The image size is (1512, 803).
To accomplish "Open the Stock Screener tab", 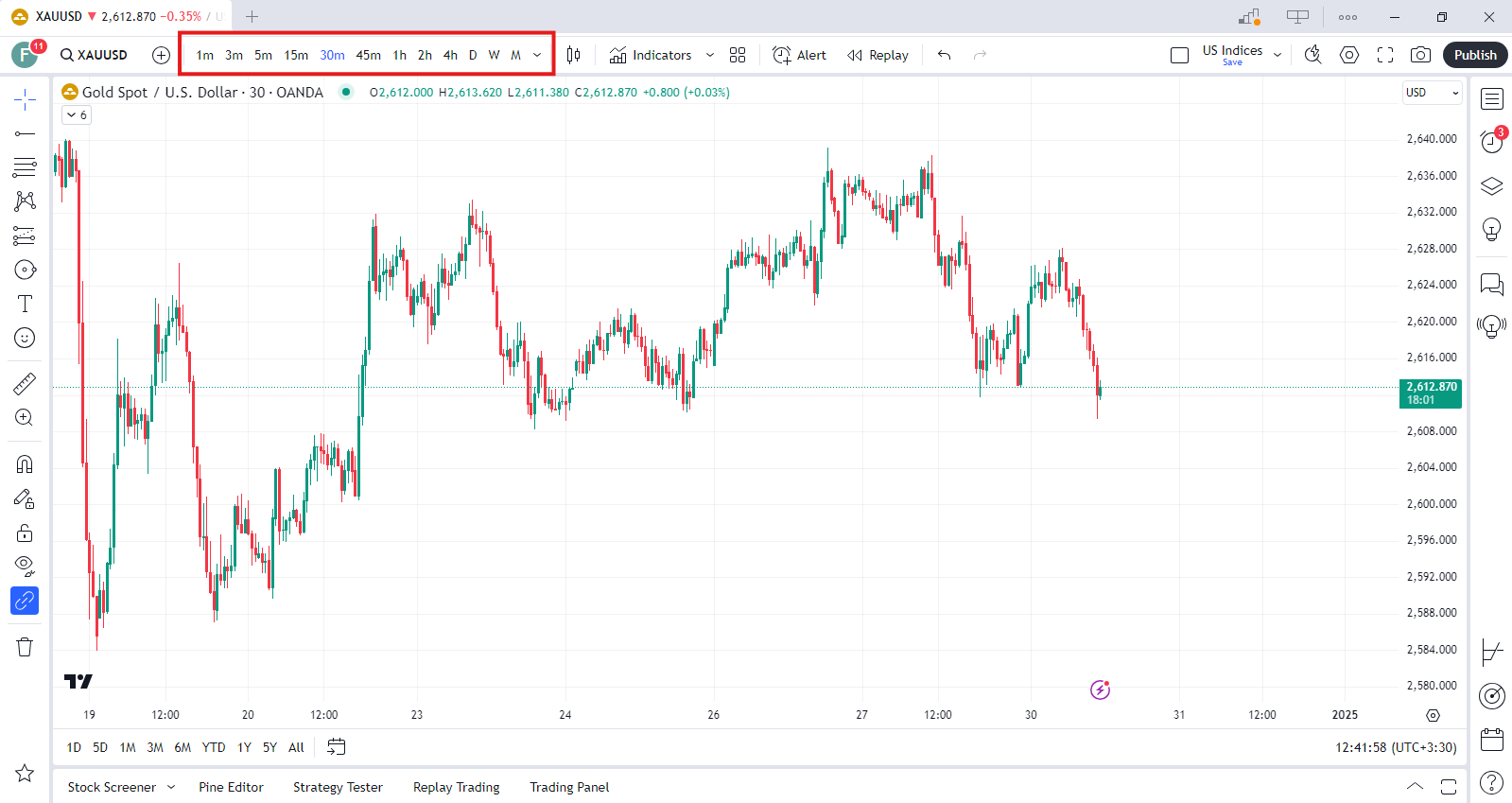I will click(112, 787).
